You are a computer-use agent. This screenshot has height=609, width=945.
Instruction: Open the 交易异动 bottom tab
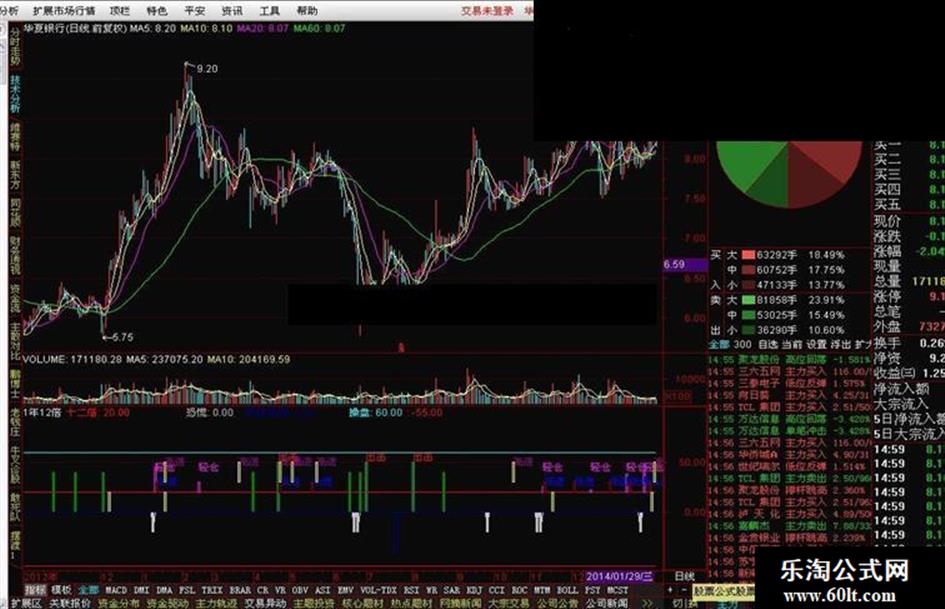tap(265, 603)
